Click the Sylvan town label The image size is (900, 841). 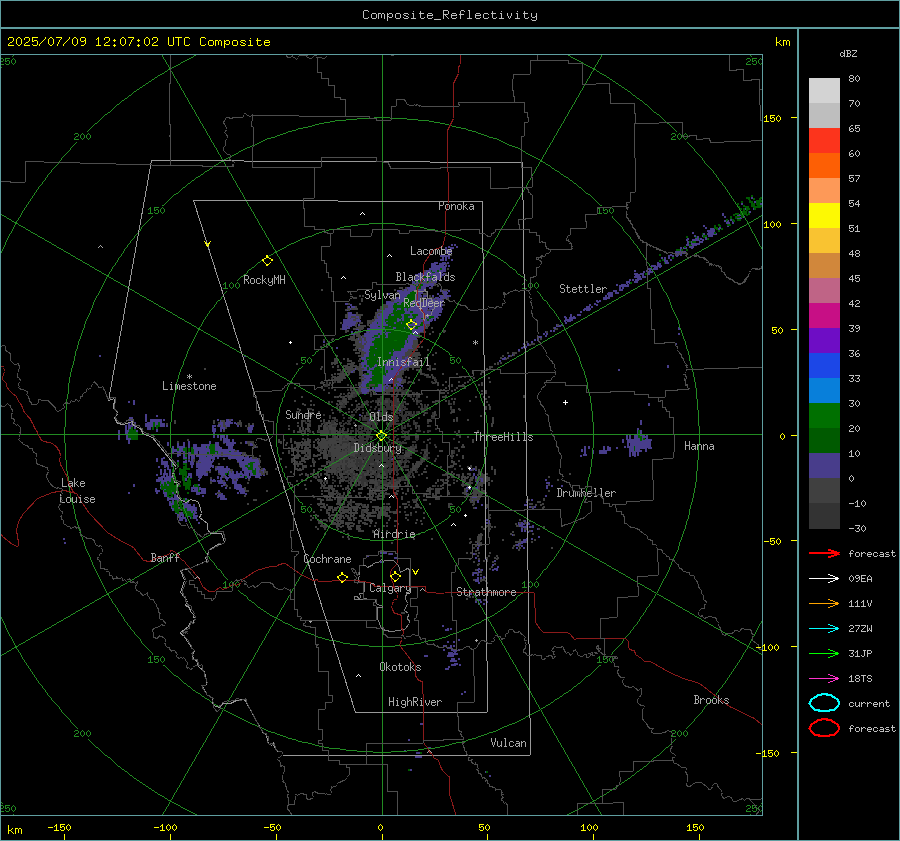coord(382,296)
